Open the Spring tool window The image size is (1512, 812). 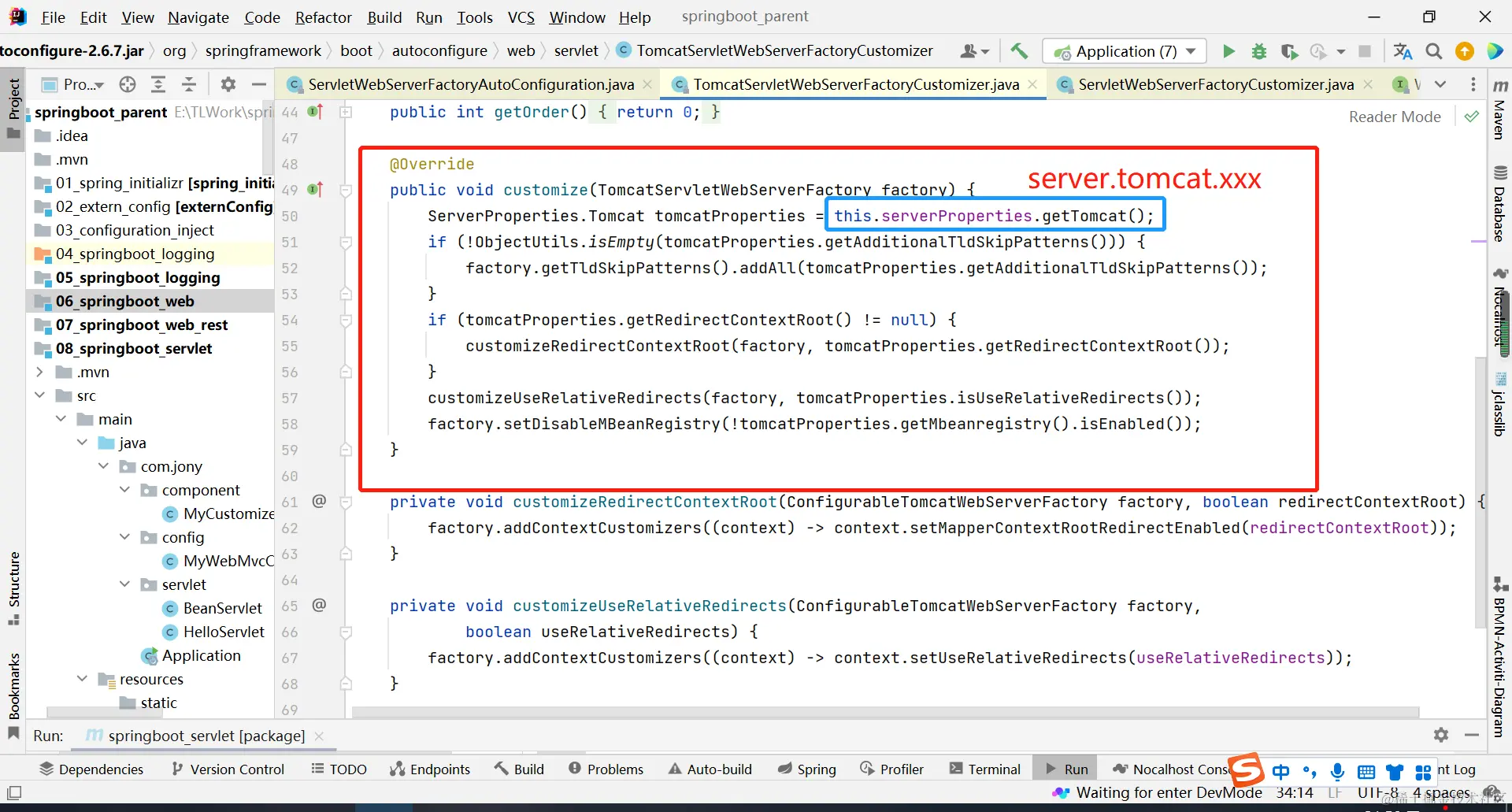pyautogui.click(x=806, y=769)
